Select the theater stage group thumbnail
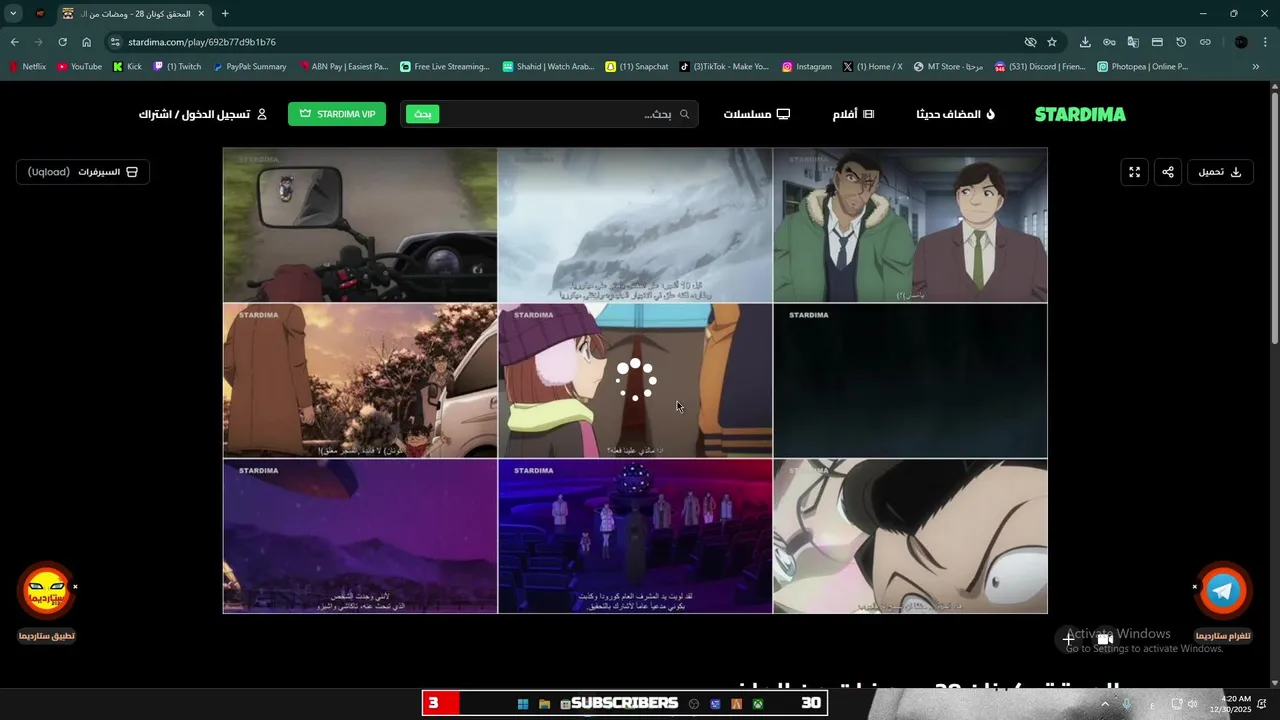Screen dimensions: 1280x720 coord(635,536)
